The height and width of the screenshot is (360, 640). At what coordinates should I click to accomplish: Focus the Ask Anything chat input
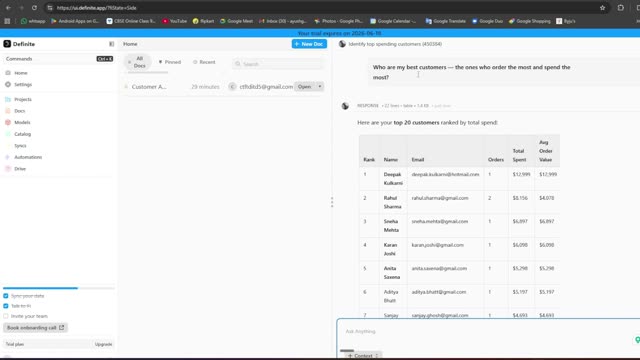[486, 331]
